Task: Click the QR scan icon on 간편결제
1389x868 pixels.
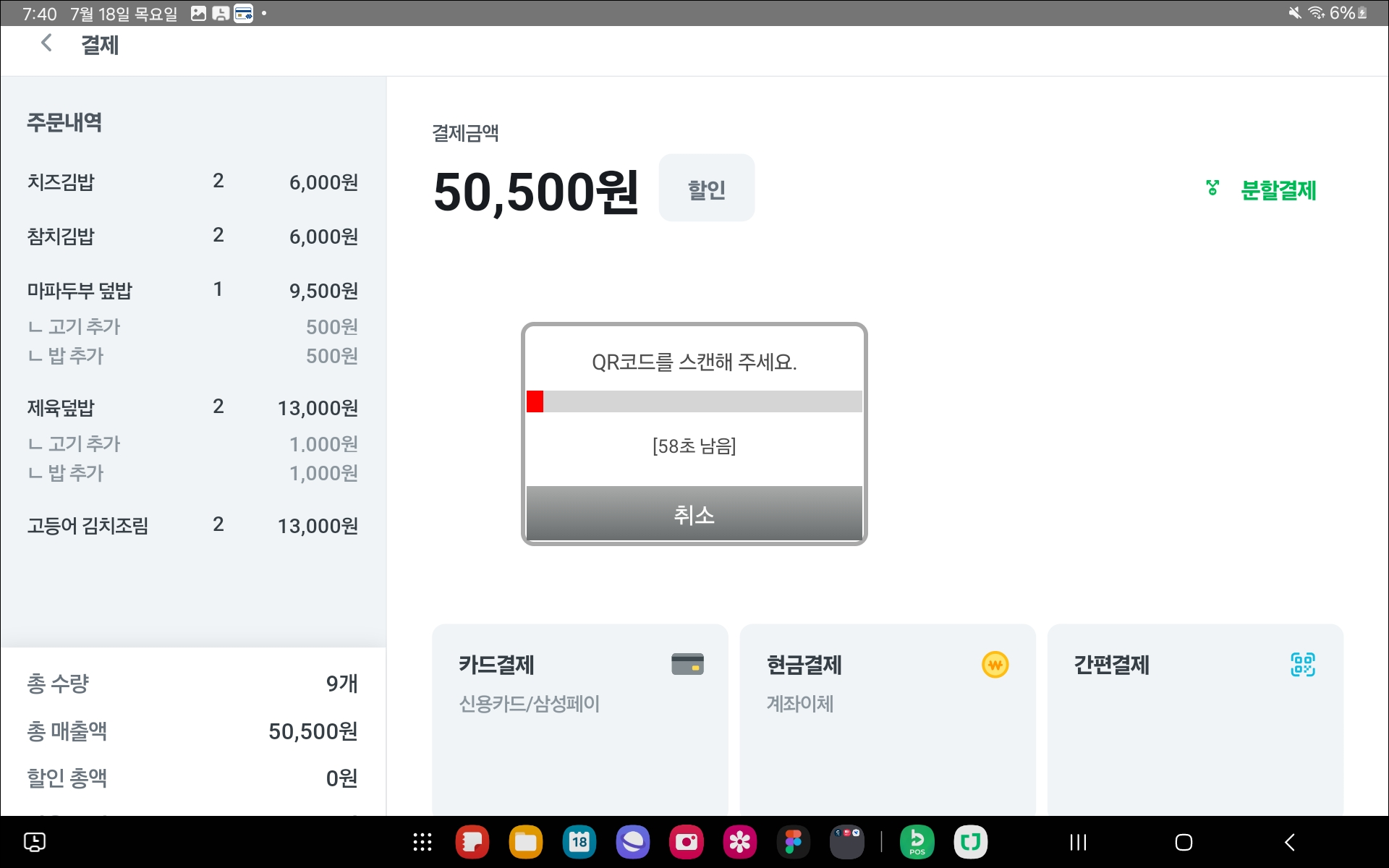Action: click(x=1303, y=664)
